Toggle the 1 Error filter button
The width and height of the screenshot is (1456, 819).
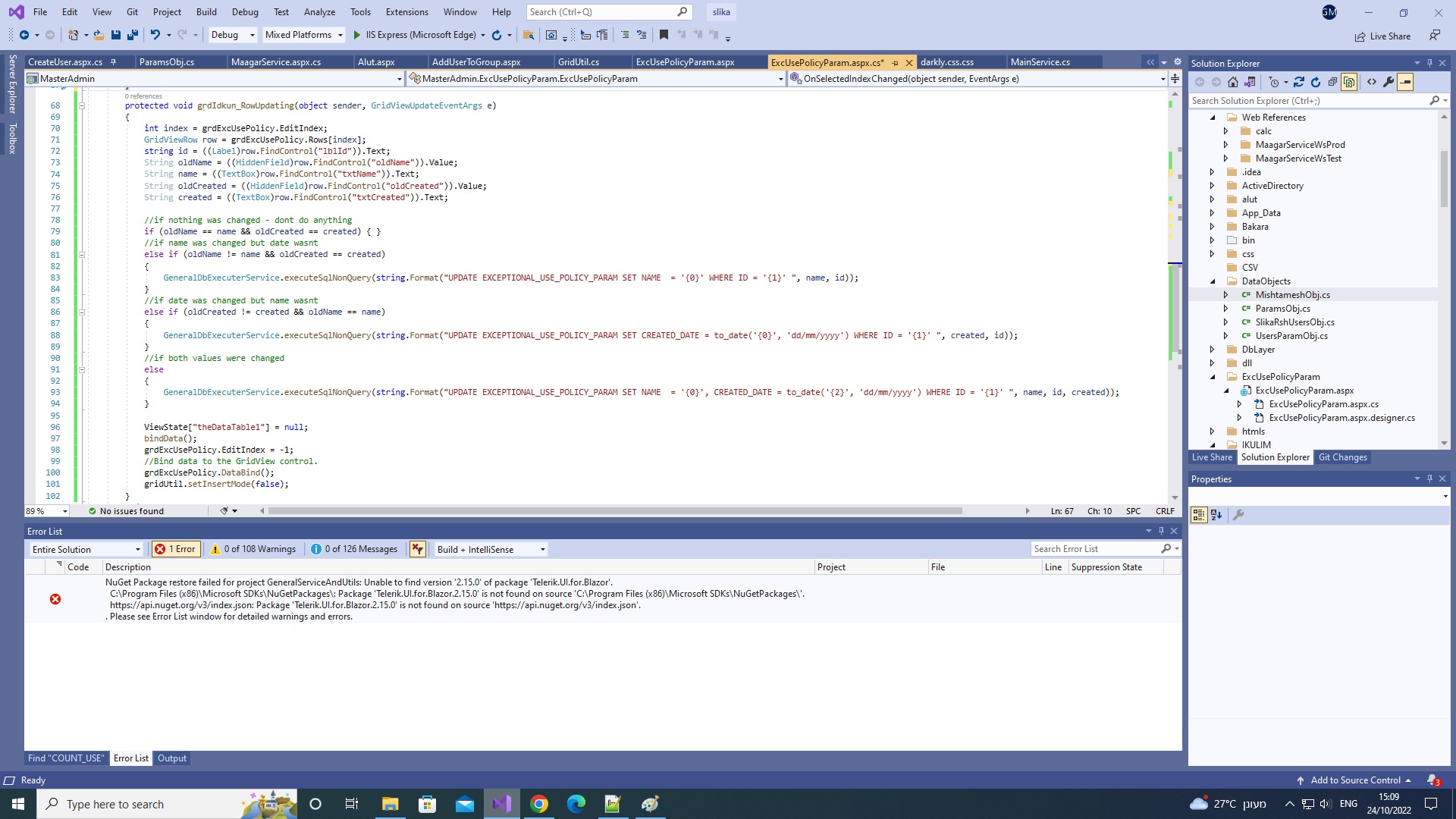(x=175, y=548)
